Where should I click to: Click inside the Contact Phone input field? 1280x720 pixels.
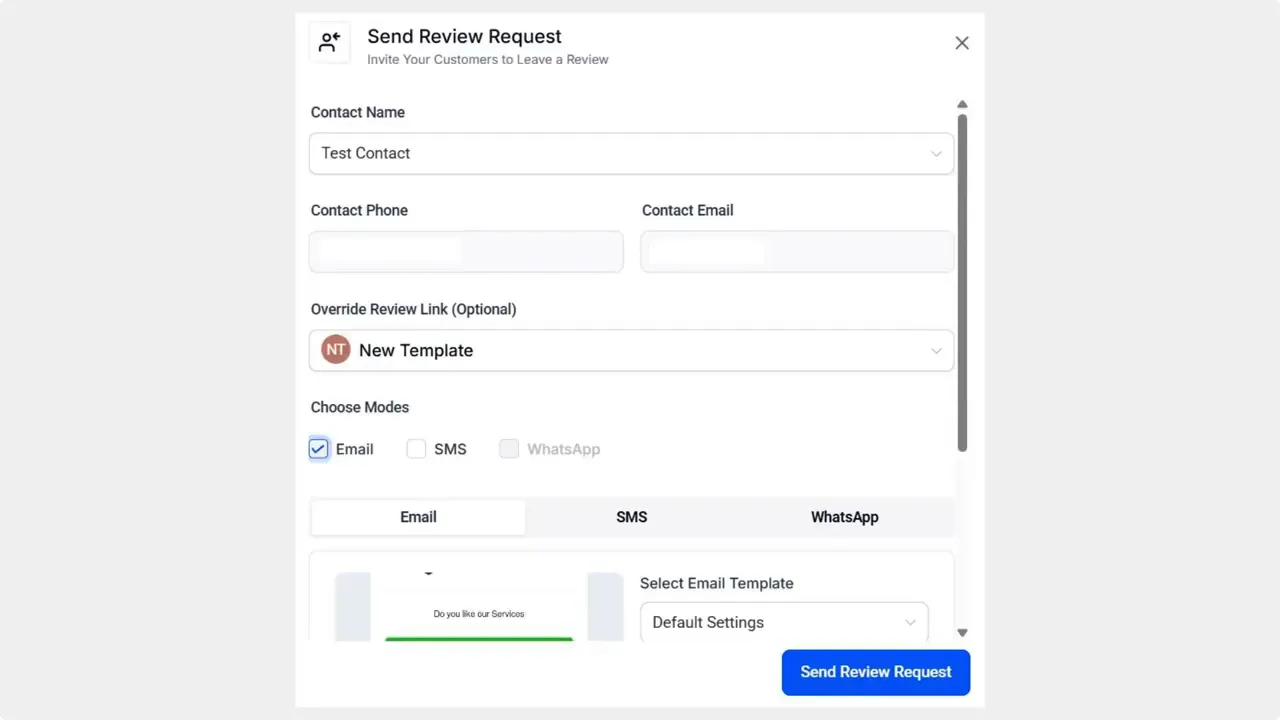[465, 251]
